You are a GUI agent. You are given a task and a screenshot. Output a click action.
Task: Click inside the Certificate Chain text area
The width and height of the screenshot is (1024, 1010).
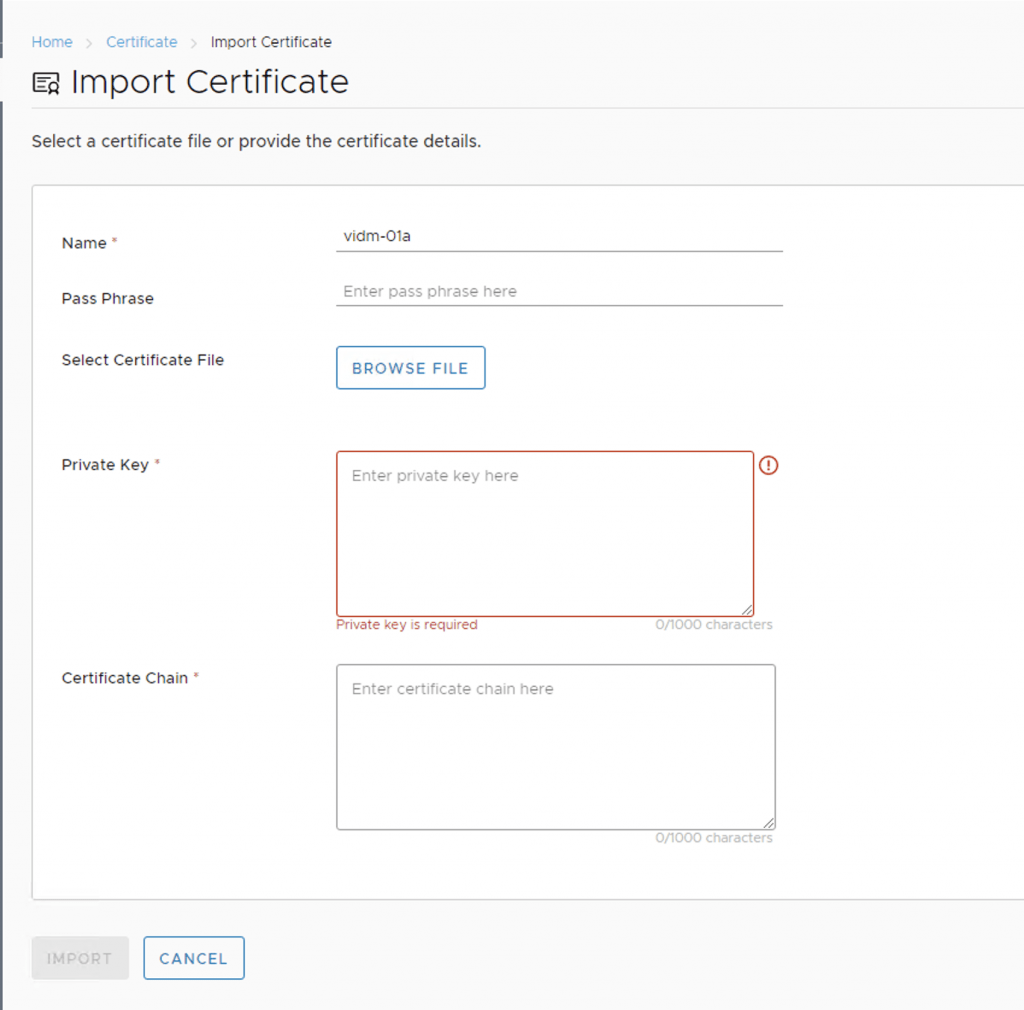[x=555, y=746]
